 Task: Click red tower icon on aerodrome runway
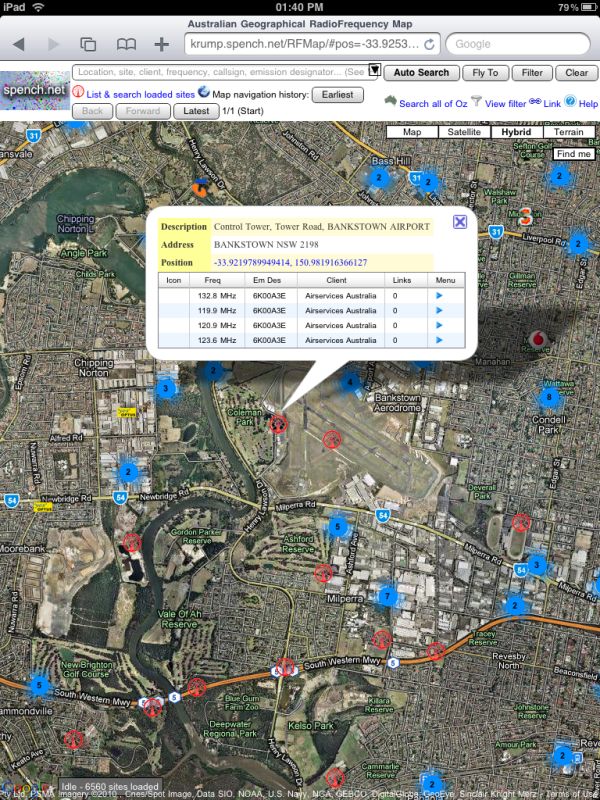332,439
